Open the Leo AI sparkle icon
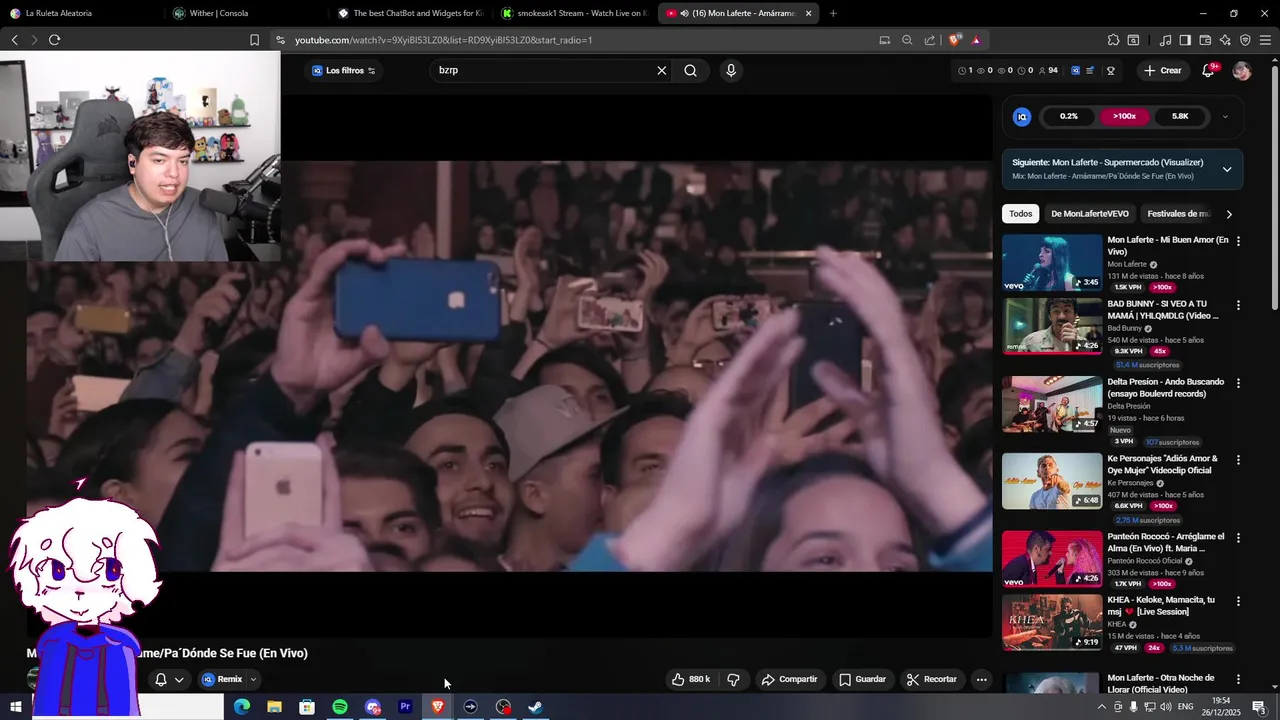Viewport: 1280px width, 720px height. click(x=1225, y=40)
